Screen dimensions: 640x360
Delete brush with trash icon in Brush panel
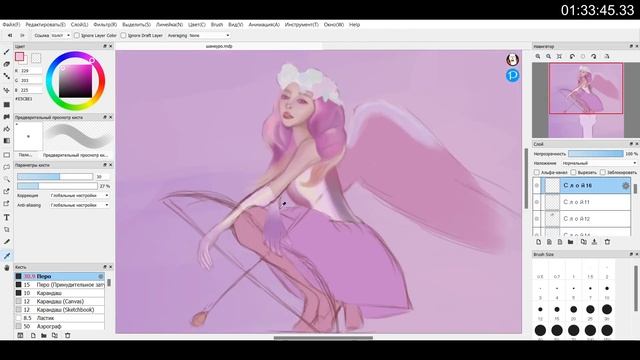click(68, 336)
